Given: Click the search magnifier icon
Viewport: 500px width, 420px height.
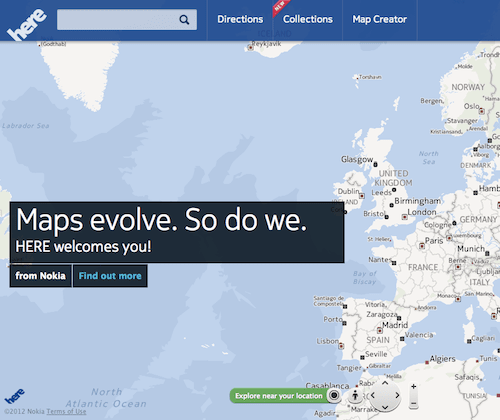Looking at the screenshot, I should click(x=184, y=20).
